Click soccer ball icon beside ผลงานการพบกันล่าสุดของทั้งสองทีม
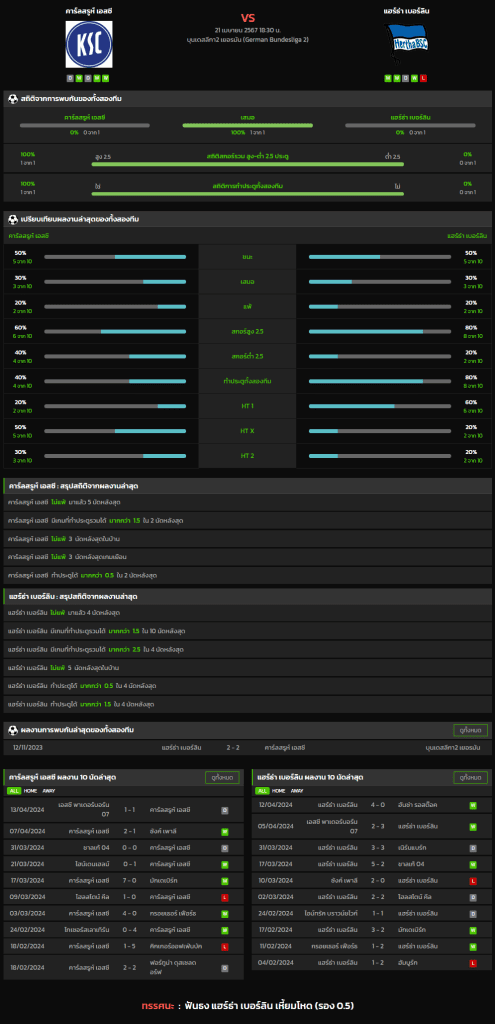The image size is (495, 1024). (12, 729)
